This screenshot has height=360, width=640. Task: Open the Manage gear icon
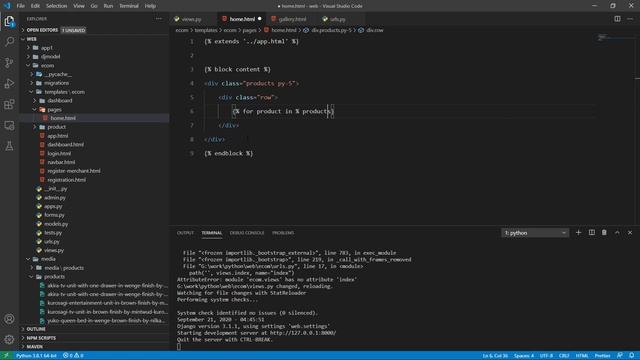coord(9,339)
